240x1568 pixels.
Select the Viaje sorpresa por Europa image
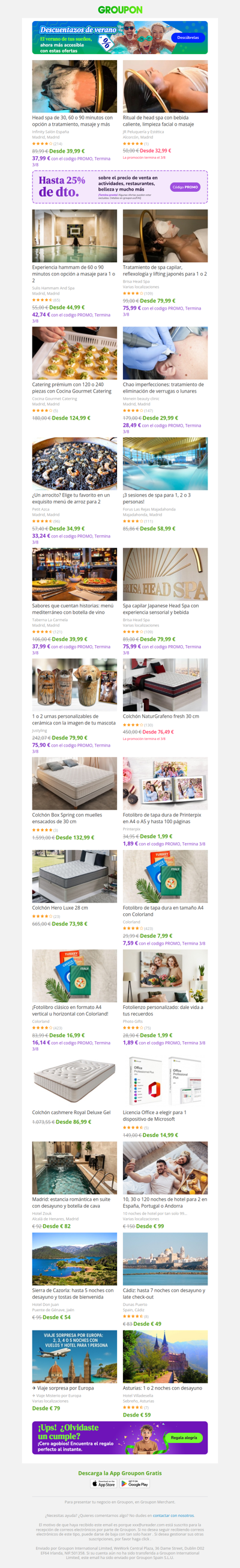point(75,1356)
